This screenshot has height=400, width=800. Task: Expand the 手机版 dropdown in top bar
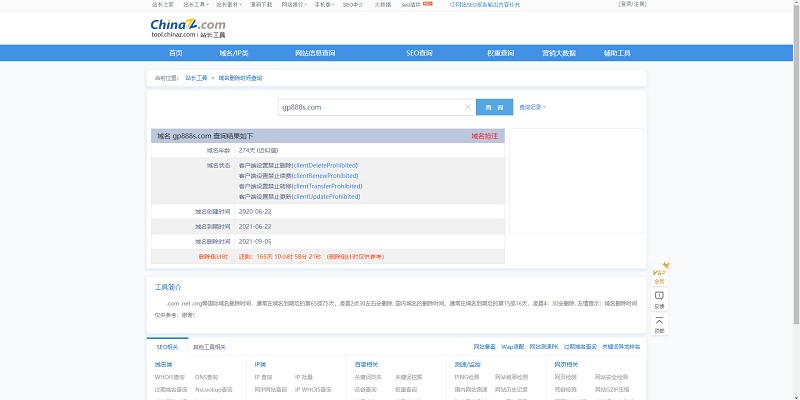[324, 4]
